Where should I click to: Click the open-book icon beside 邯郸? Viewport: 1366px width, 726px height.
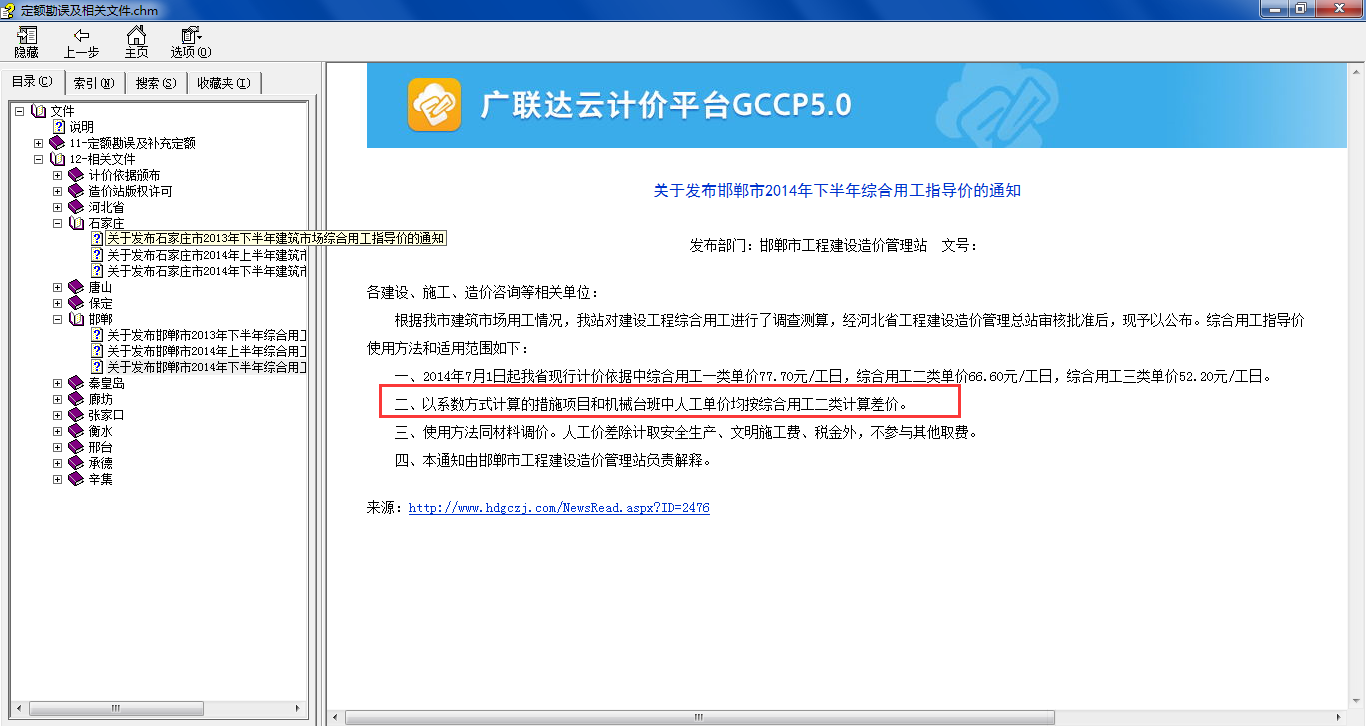[x=76, y=319]
